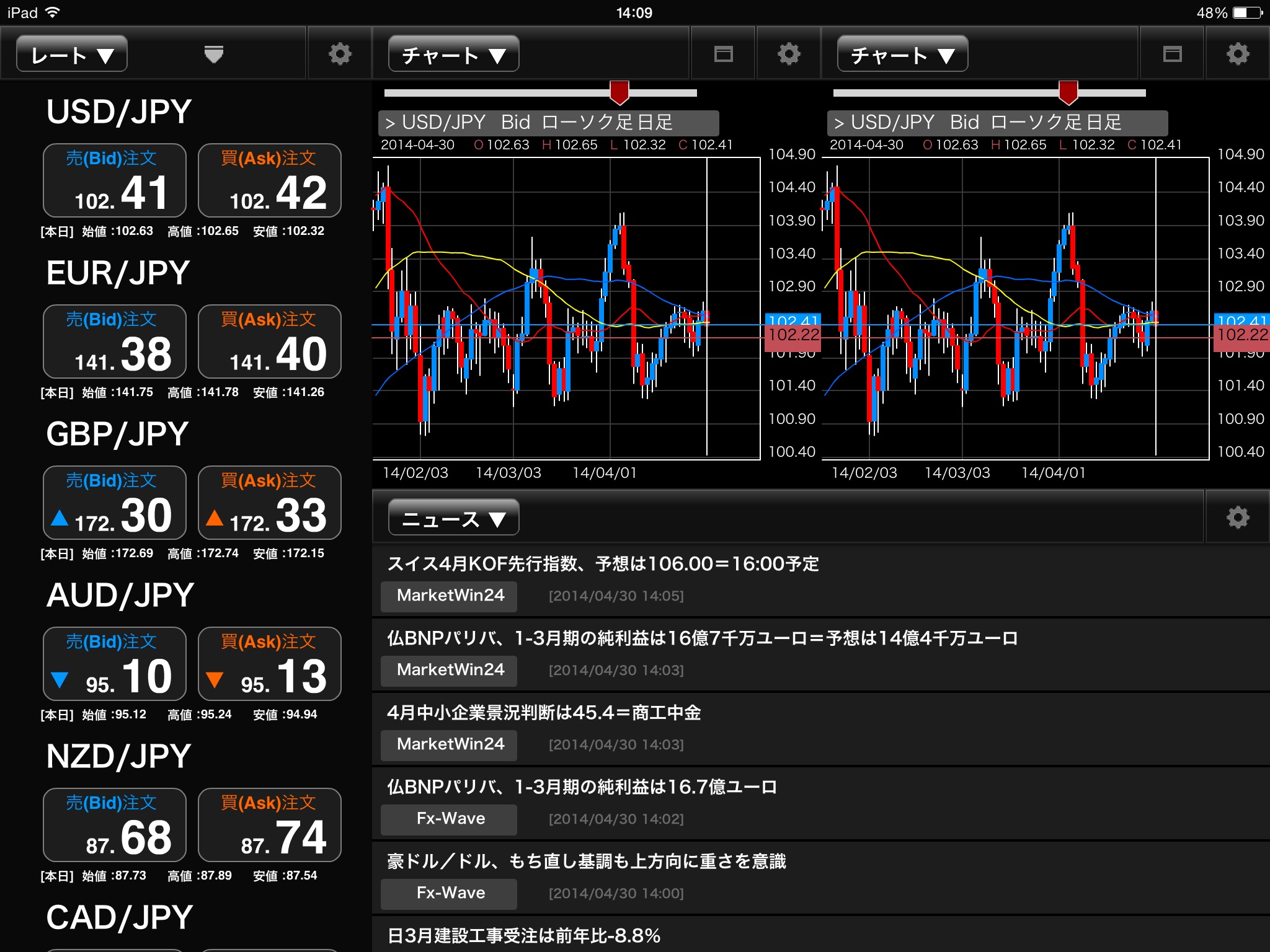
Task: Tap the second chart candlestick area
Action: 1015,308
